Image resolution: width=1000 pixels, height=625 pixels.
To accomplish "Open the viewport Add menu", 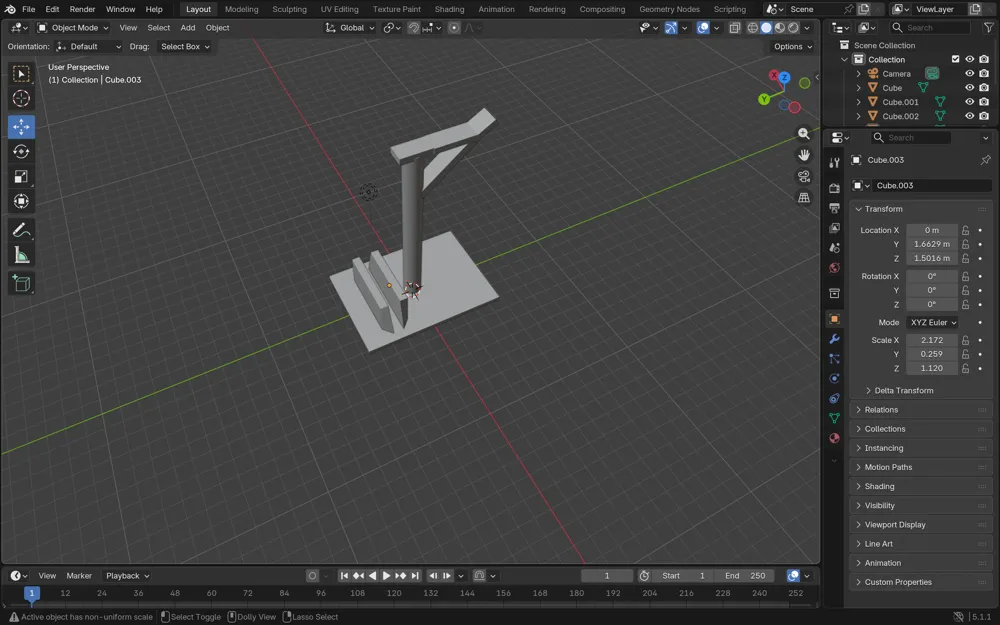I will point(188,27).
